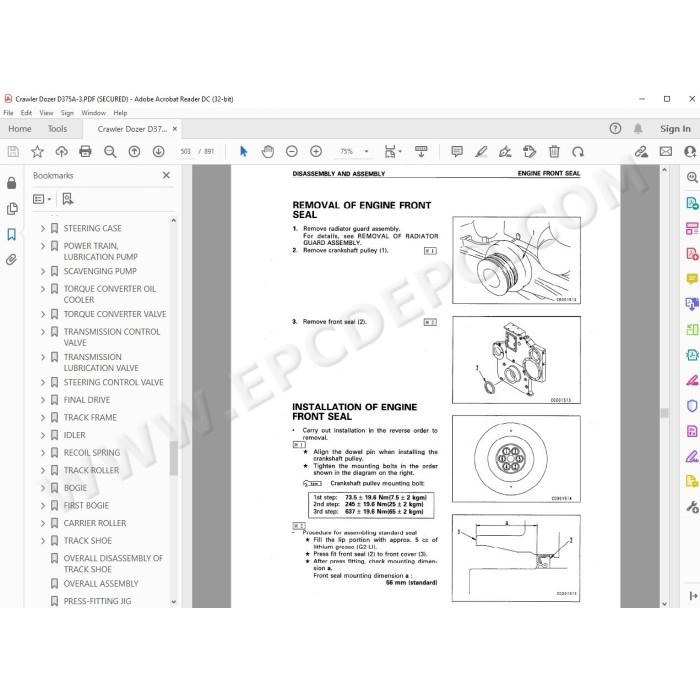This screenshot has width=700, height=700.
Task: Expand FINAL DRIVE bookmark
Action: (x=43, y=400)
